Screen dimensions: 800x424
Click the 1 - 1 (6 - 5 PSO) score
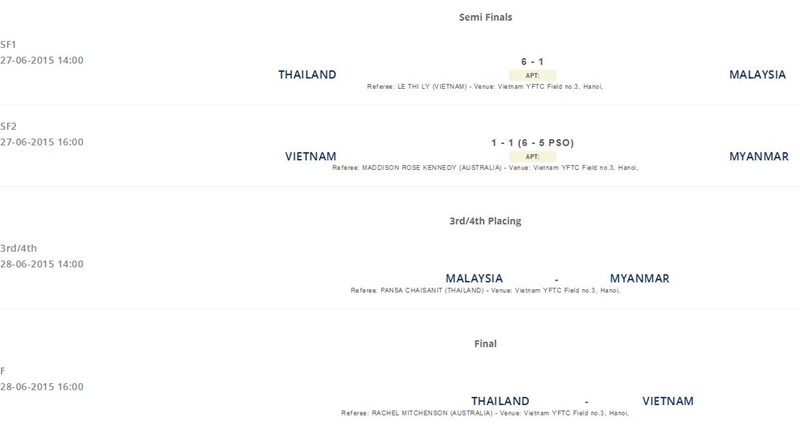point(532,143)
